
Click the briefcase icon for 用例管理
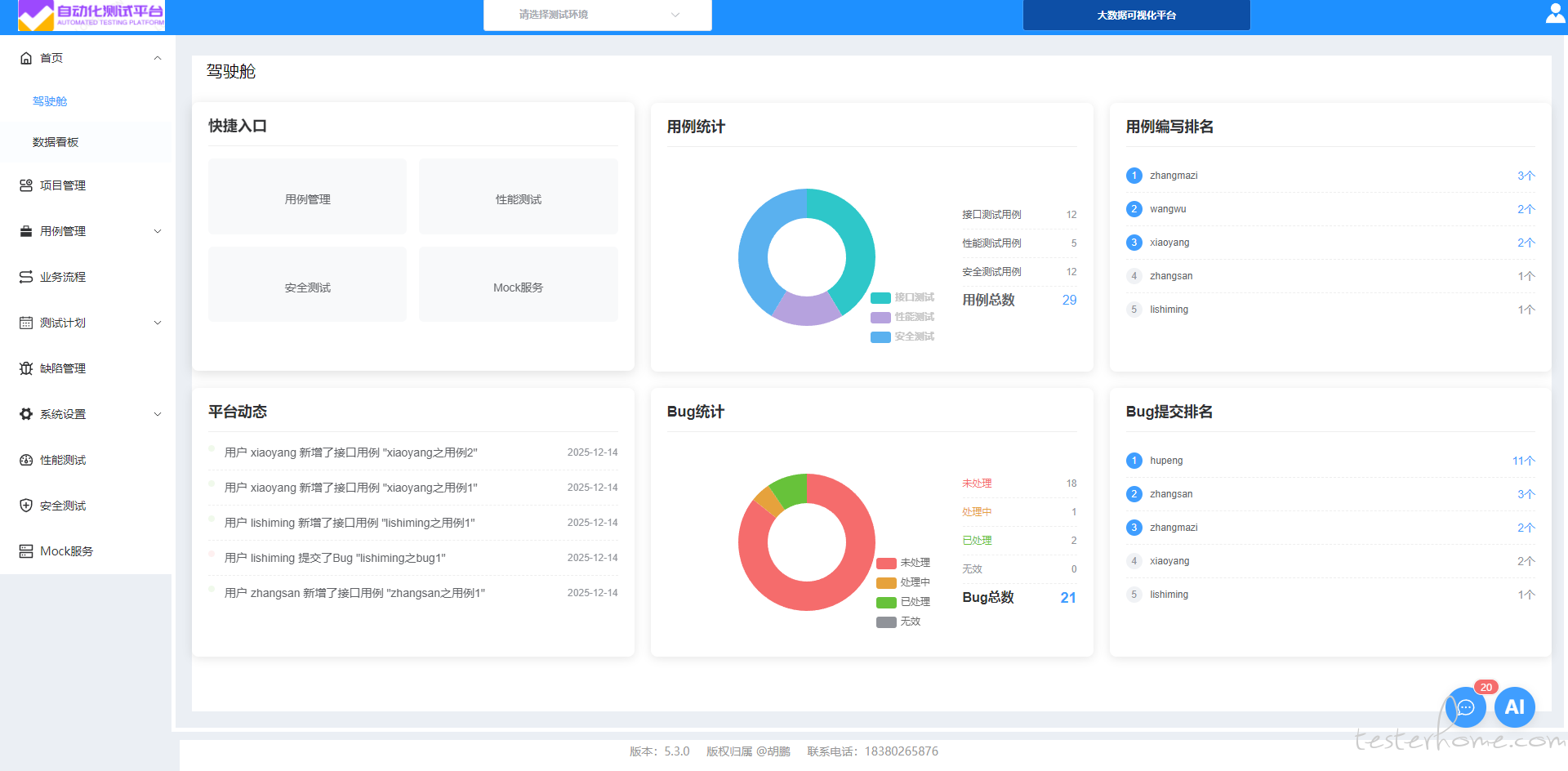26,231
